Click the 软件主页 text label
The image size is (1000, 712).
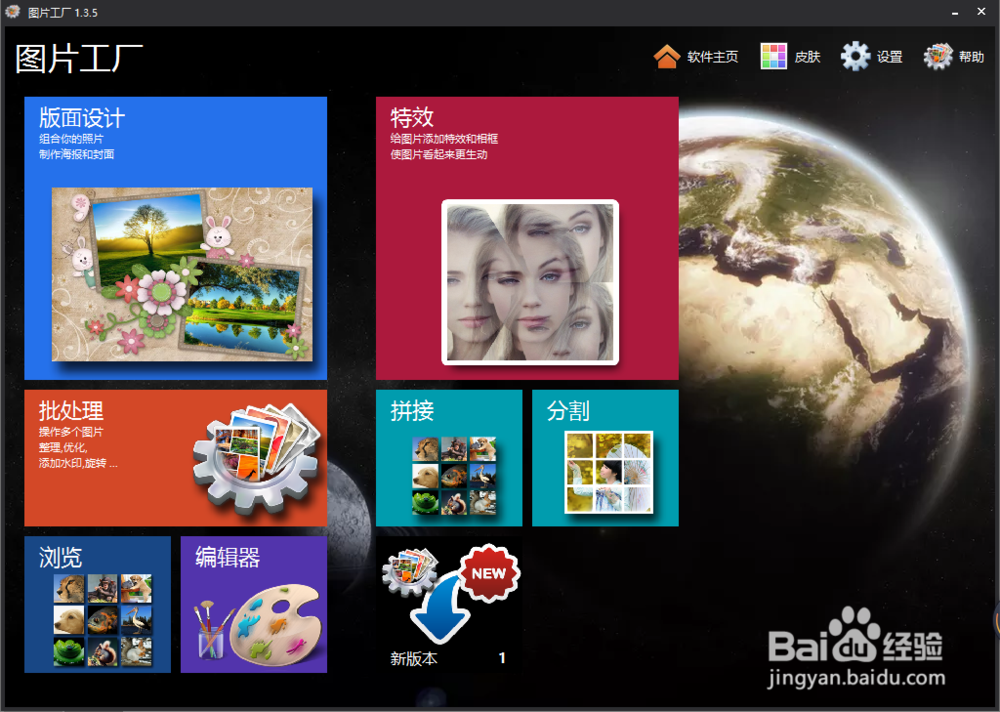click(x=712, y=57)
